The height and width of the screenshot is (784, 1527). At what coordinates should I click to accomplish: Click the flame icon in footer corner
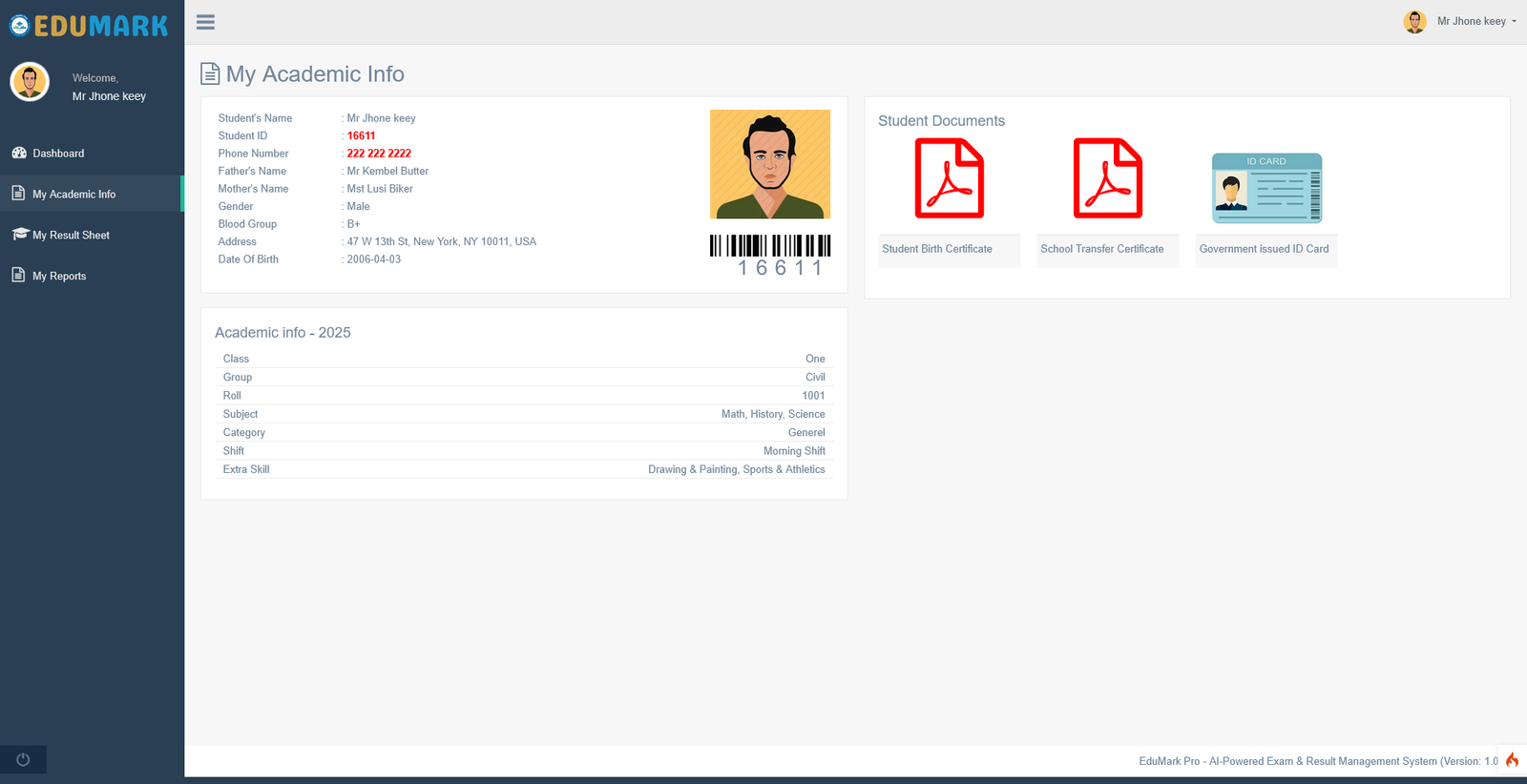1512,760
